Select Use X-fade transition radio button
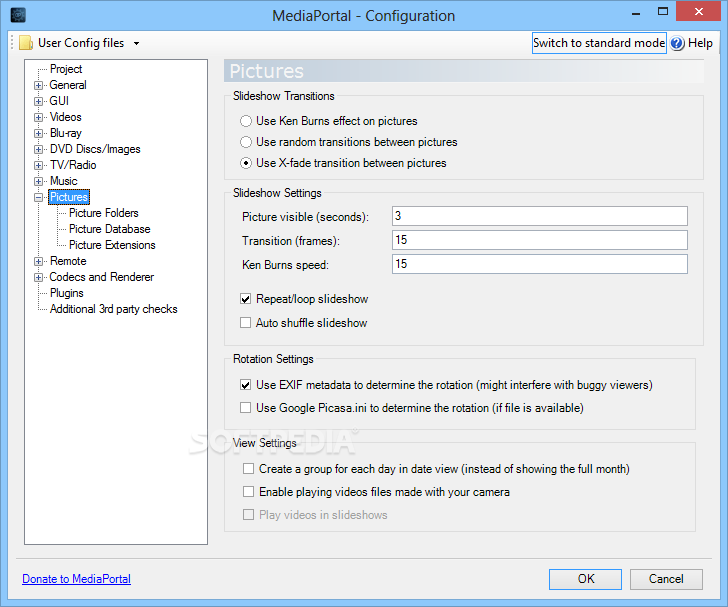The width and height of the screenshot is (728, 607). click(246, 163)
